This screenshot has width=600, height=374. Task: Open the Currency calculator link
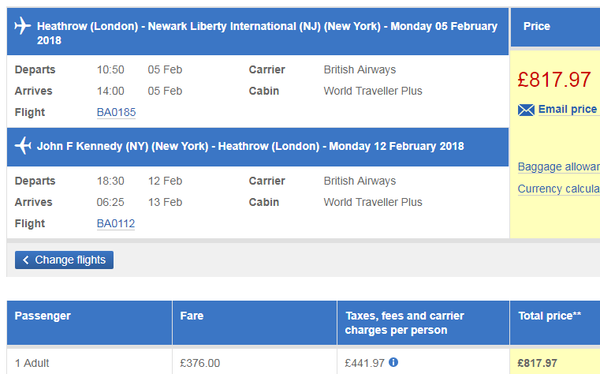point(559,189)
